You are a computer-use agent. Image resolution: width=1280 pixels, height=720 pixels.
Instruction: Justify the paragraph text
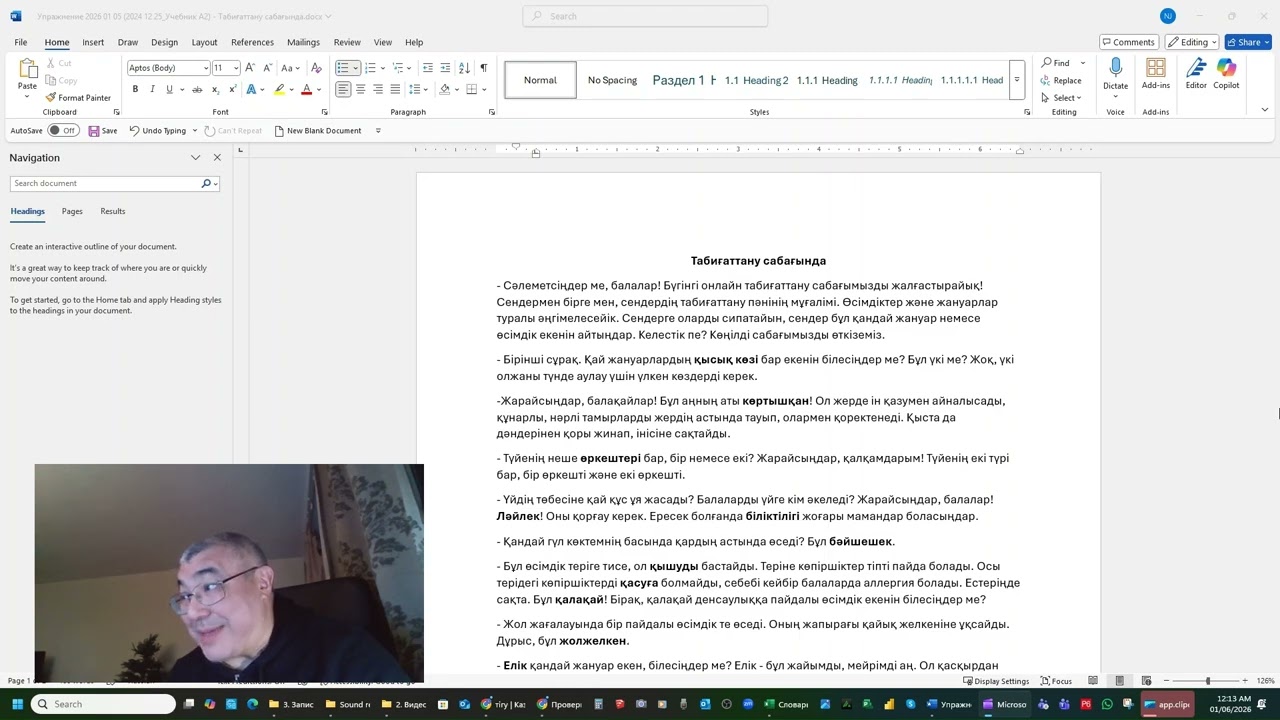click(395, 89)
